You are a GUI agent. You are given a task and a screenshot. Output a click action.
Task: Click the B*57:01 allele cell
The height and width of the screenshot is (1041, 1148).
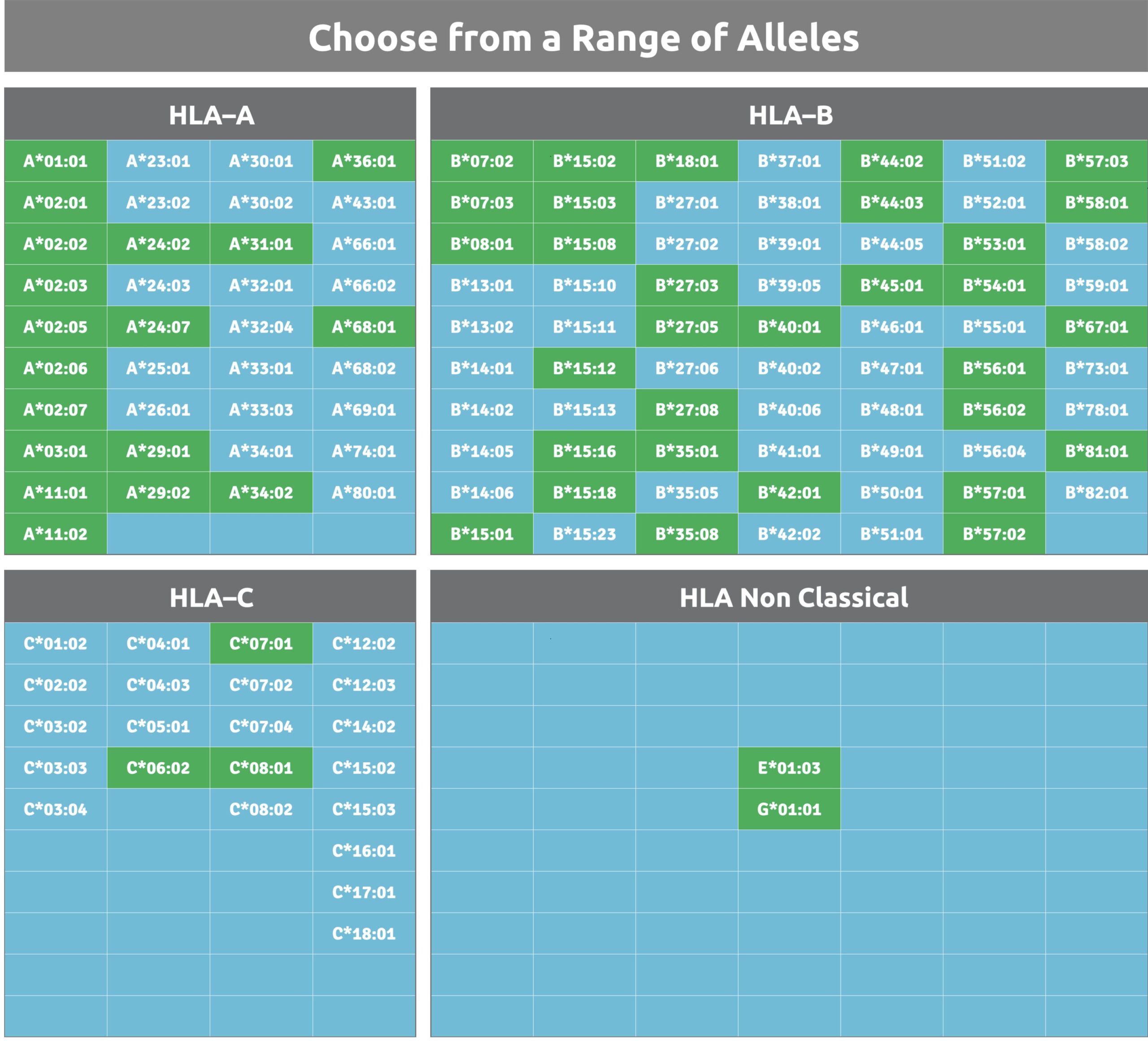pyautogui.click(x=994, y=492)
